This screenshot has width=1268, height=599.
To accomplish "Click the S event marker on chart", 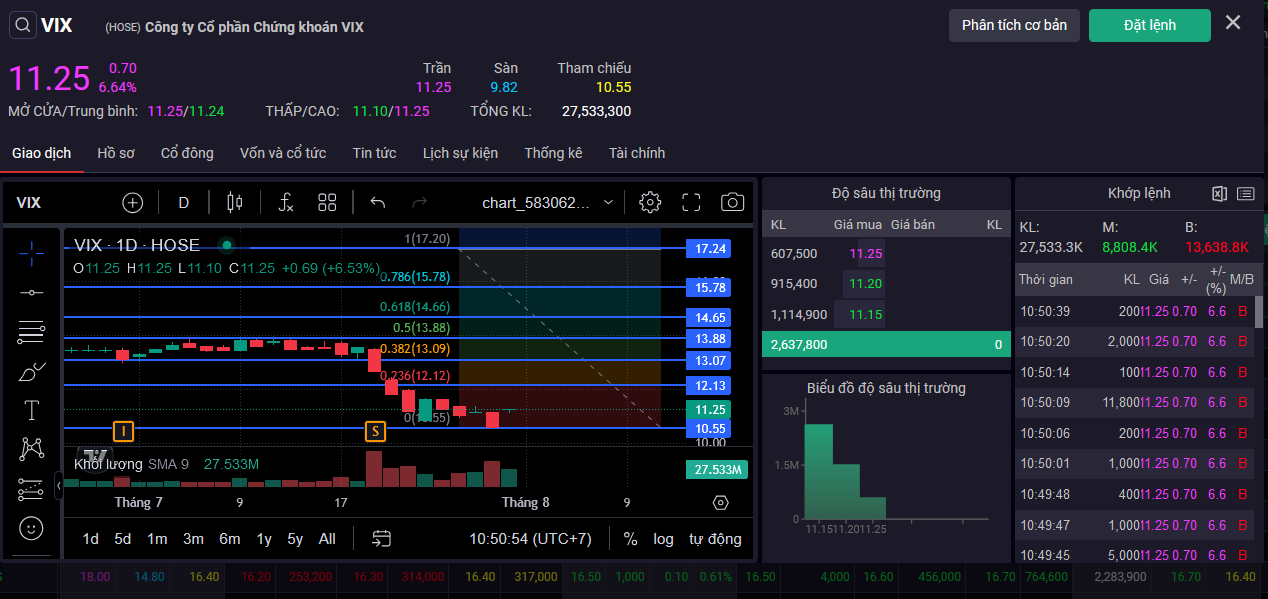I will (x=375, y=431).
